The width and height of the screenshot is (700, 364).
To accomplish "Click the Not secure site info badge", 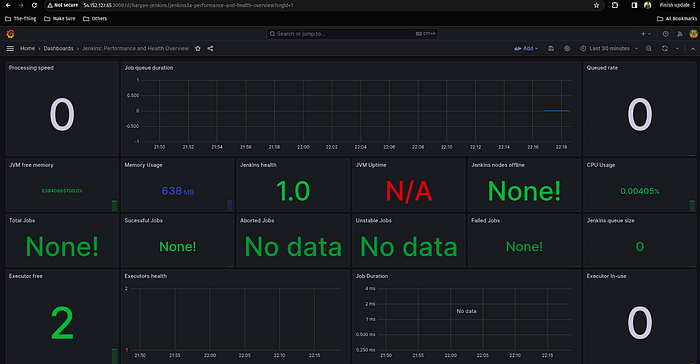I will point(62,5).
